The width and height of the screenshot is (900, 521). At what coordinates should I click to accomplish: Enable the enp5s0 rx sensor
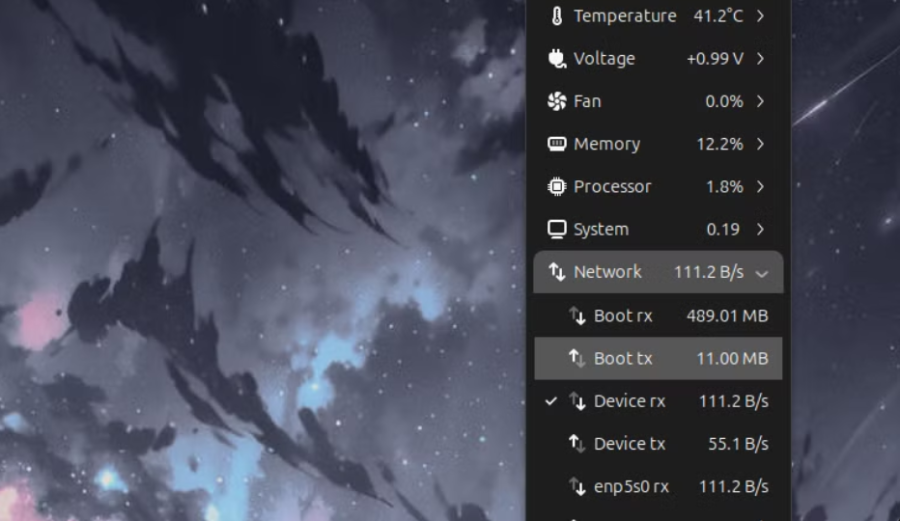(631, 487)
